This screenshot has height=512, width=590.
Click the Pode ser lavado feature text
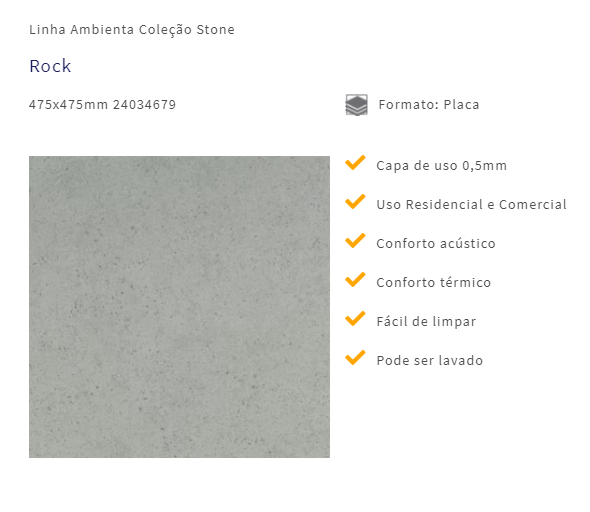click(429, 360)
